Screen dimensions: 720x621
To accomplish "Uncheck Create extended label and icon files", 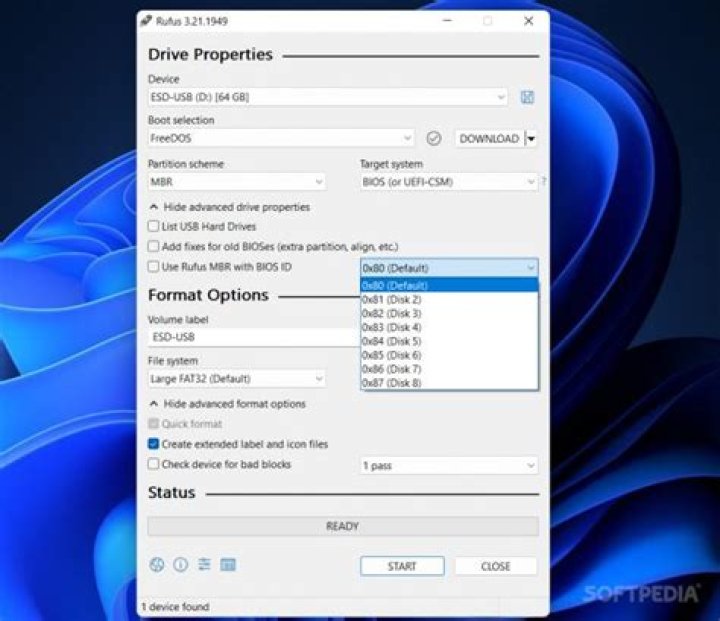I will (154, 444).
